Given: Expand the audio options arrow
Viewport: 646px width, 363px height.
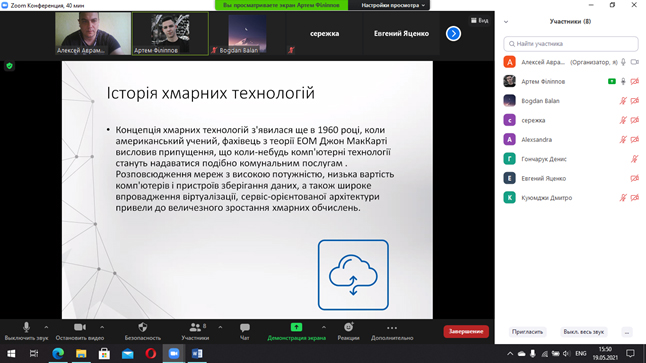Looking at the screenshot, I should 46,327.
